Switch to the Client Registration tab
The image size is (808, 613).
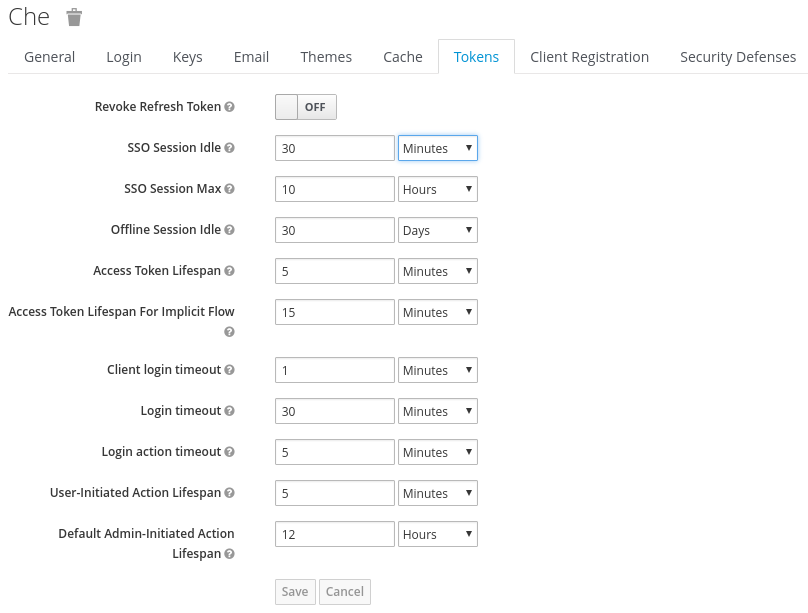(589, 57)
